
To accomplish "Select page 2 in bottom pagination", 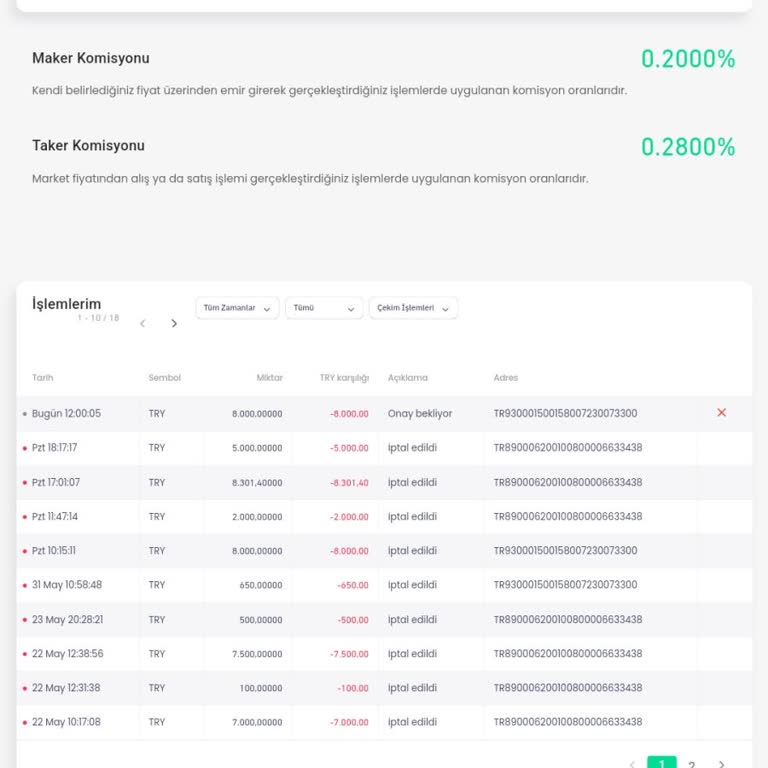I will point(692,764).
